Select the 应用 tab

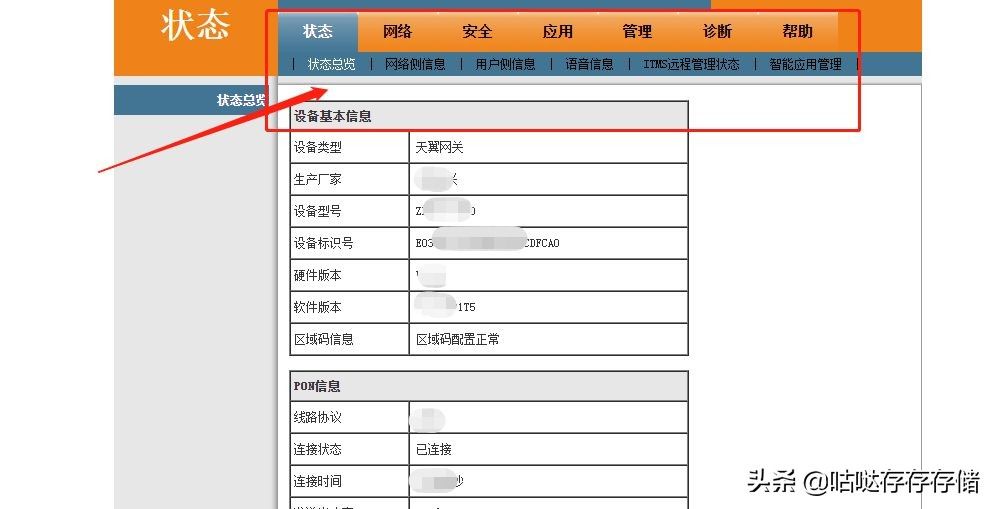click(x=558, y=31)
